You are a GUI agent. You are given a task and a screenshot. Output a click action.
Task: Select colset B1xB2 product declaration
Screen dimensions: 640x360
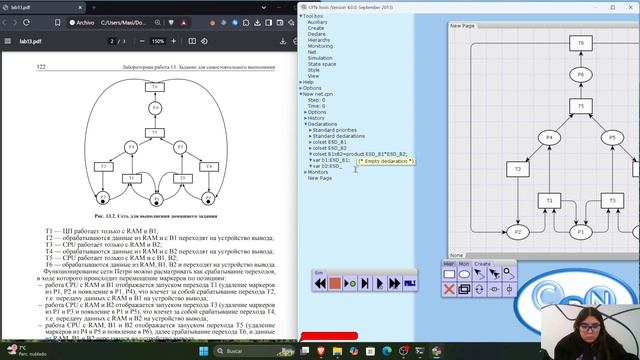[x=360, y=154]
